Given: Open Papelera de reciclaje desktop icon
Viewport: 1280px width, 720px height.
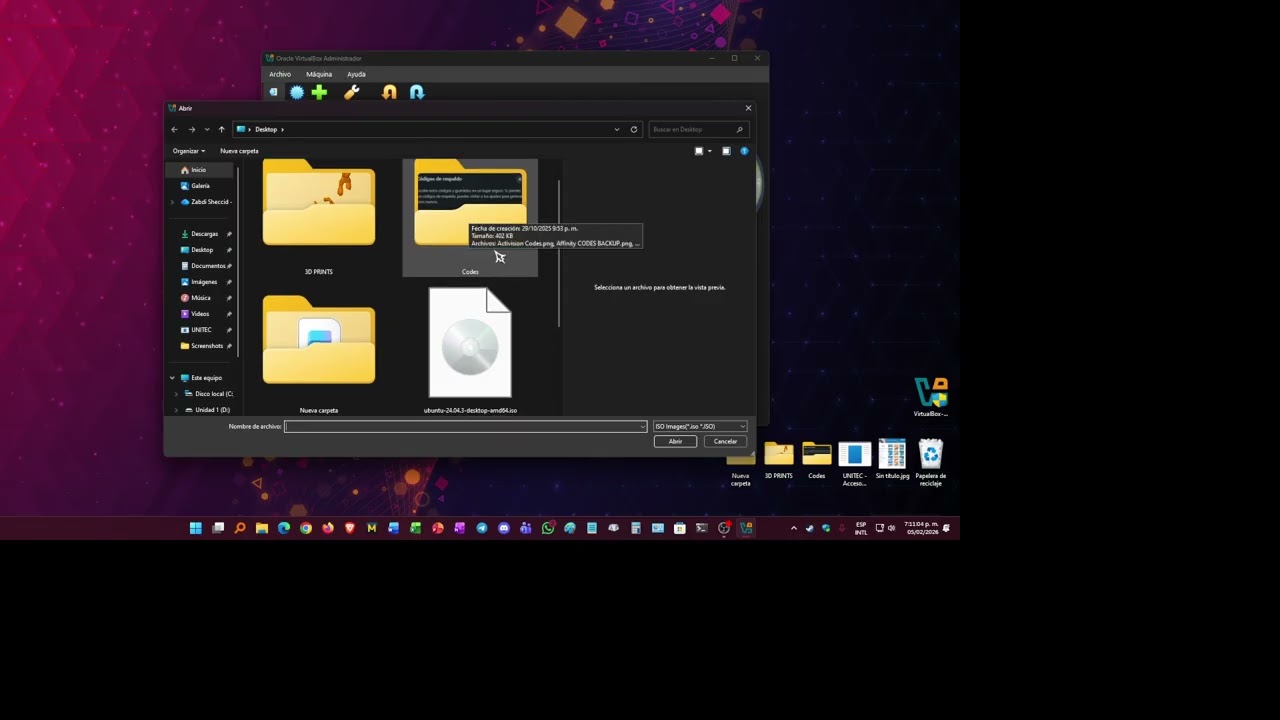Looking at the screenshot, I should tap(931, 463).
